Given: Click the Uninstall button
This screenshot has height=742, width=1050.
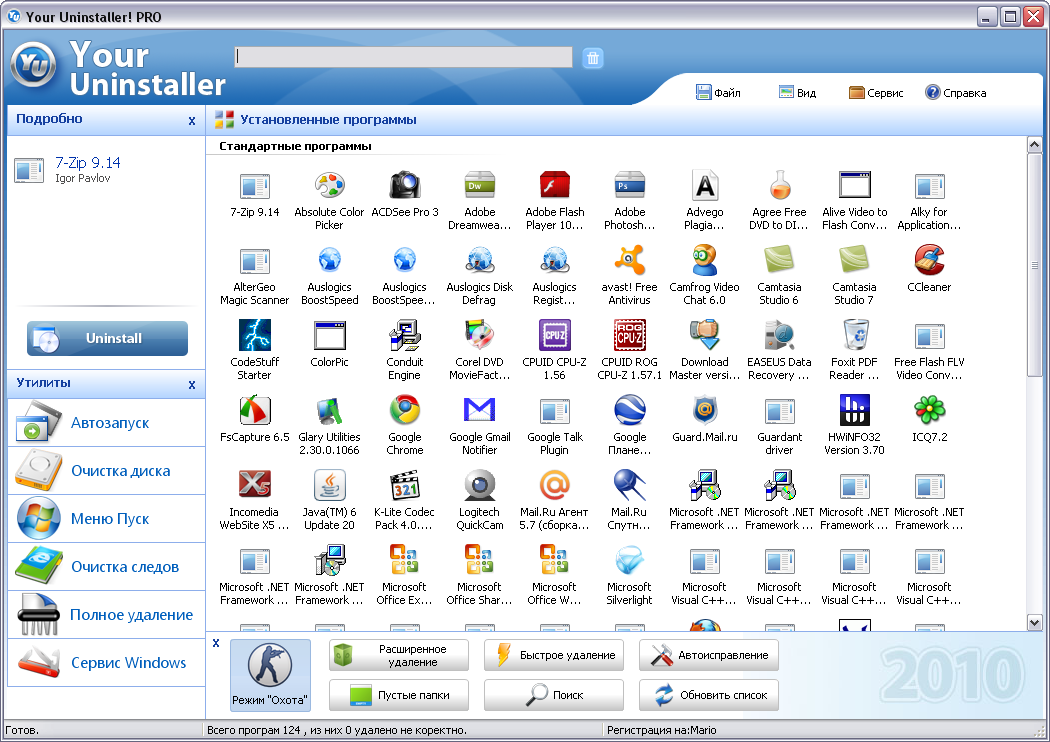Looking at the screenshot, I should 107,338.
